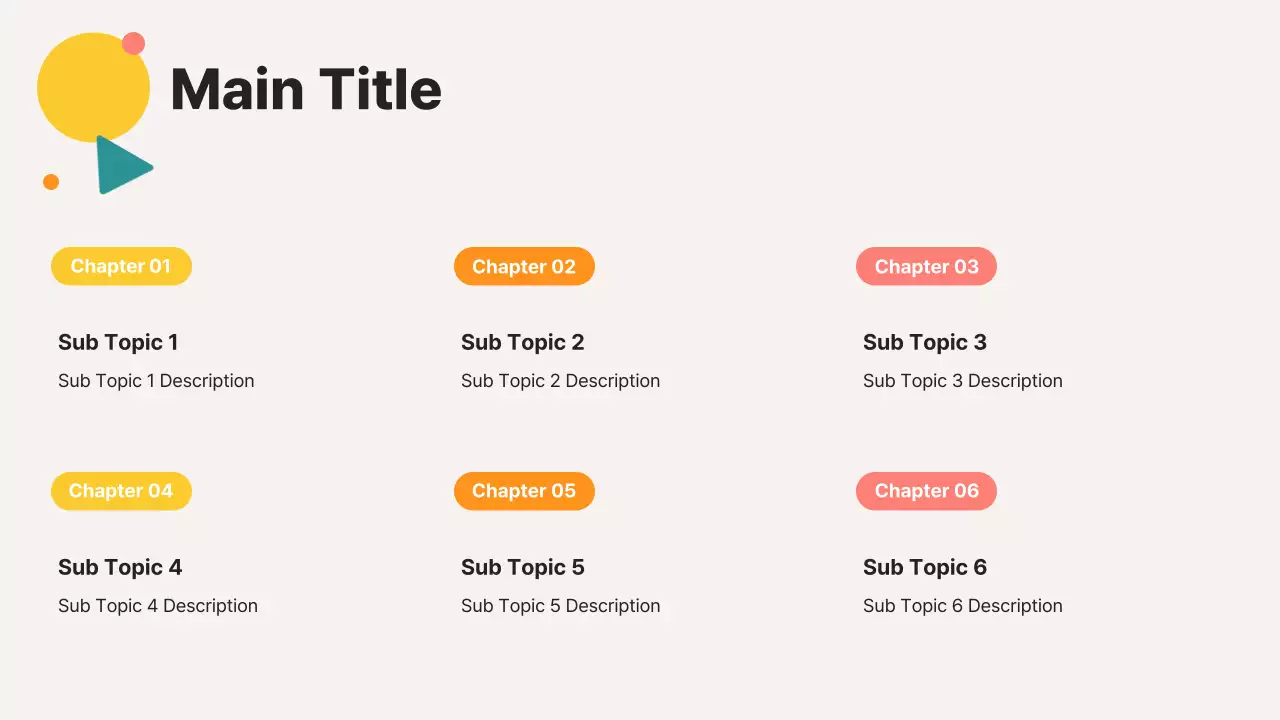This screenshot has width=1280, height=720.
Task: Select the Sub Topic 1 Description text
Action: coord(156,381)
